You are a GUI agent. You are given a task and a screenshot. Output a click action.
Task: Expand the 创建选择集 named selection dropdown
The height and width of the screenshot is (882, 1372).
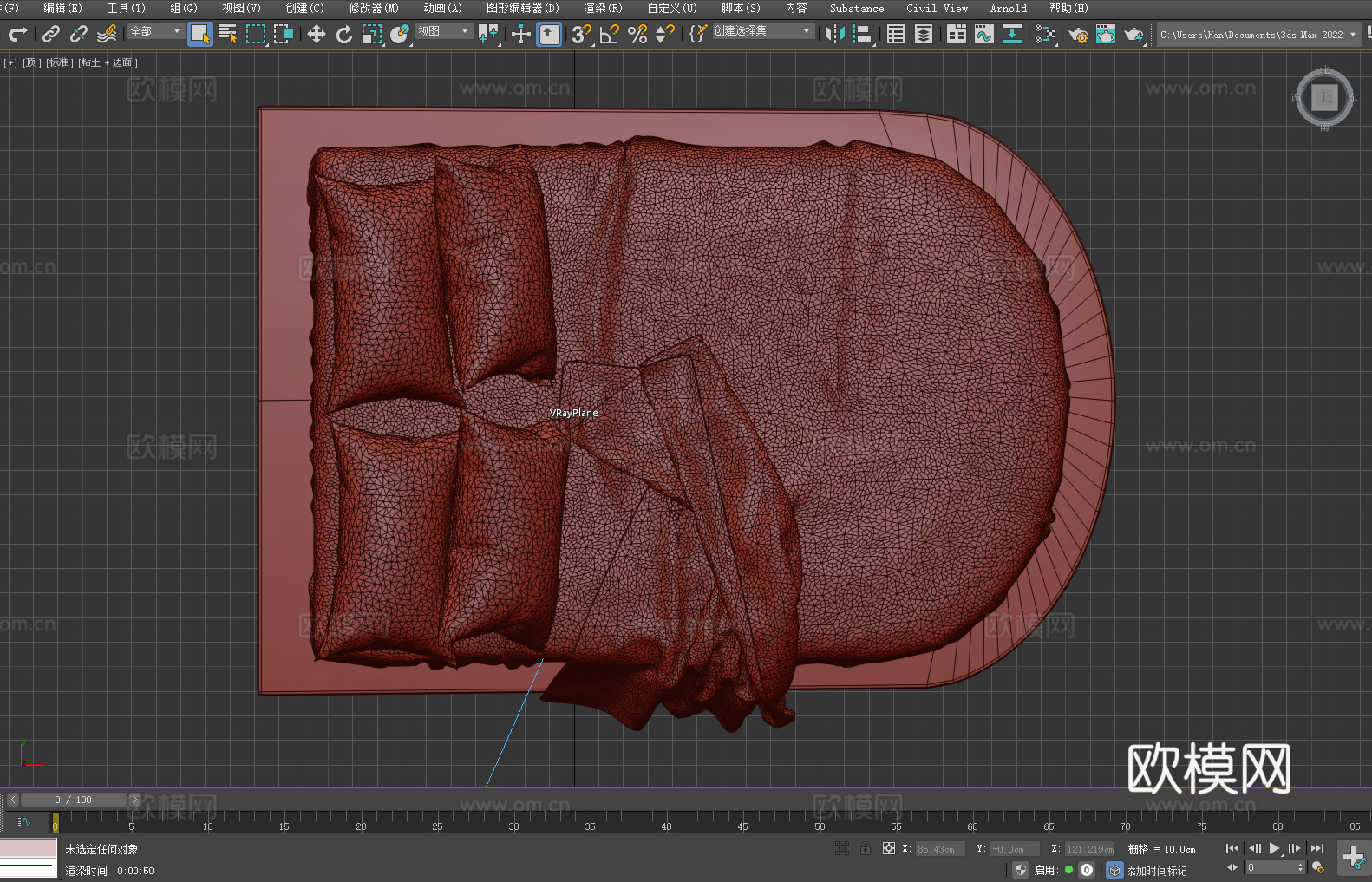click(762, 31)
